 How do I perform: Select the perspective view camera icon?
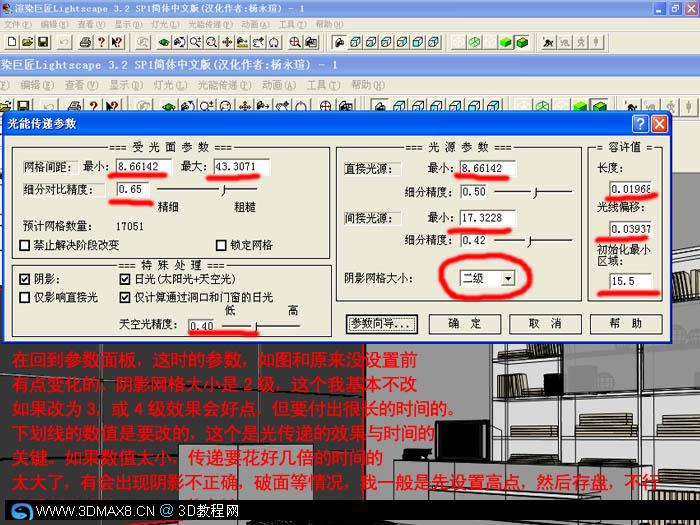click(x=339, y=42)
